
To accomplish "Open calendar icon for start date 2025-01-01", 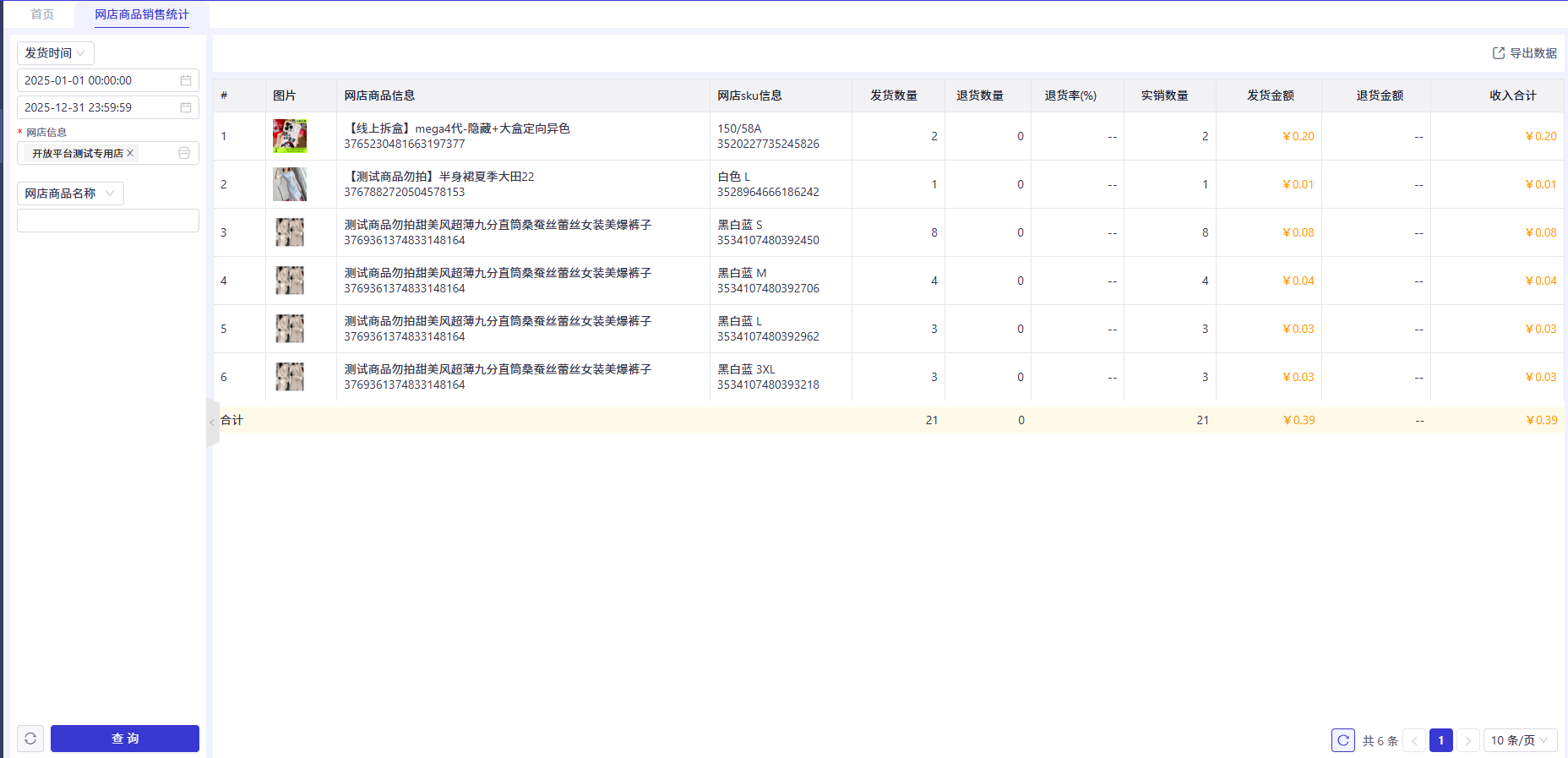I will (x=186, y=80).
